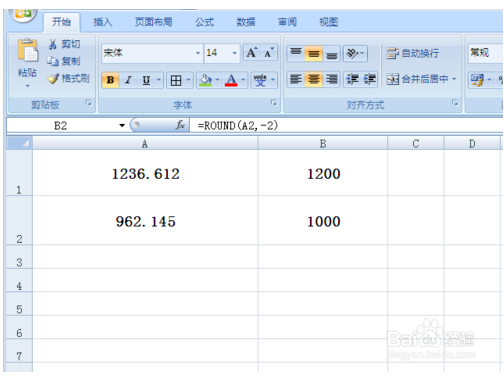Select column D header
The image size is (504, 382).
[x=472, y=144]
